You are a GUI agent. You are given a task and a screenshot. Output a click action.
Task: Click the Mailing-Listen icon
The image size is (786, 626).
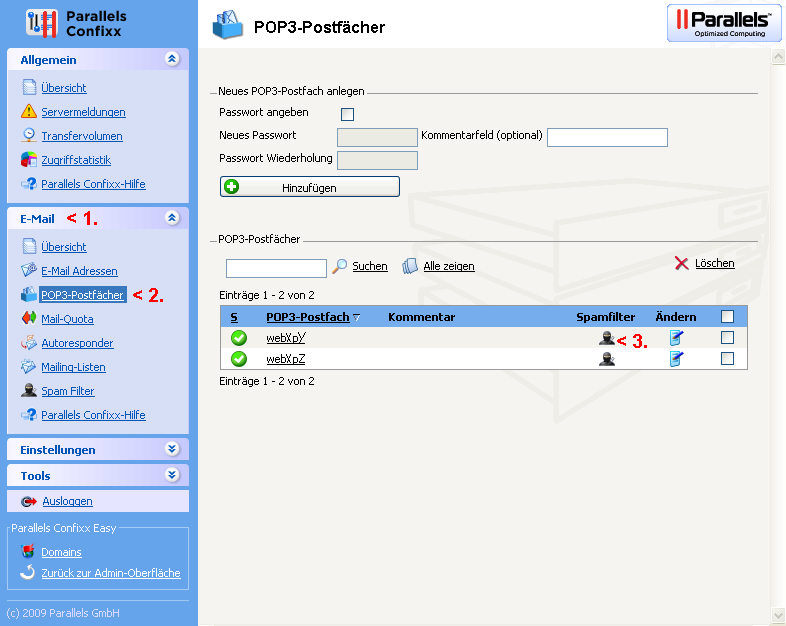point(29,366)
